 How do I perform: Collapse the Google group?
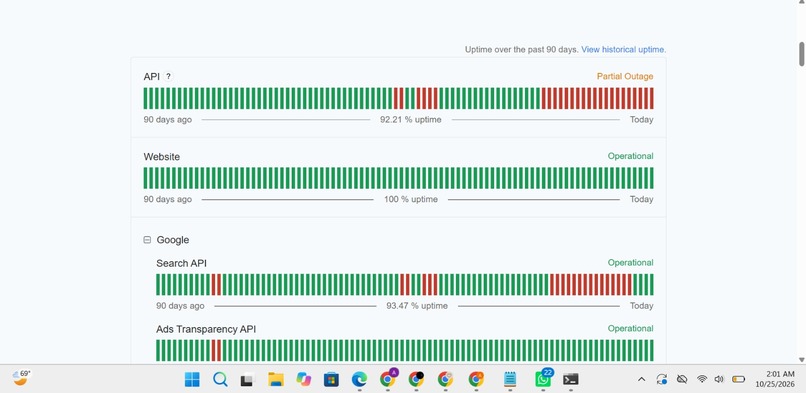(x=147, y=240)
